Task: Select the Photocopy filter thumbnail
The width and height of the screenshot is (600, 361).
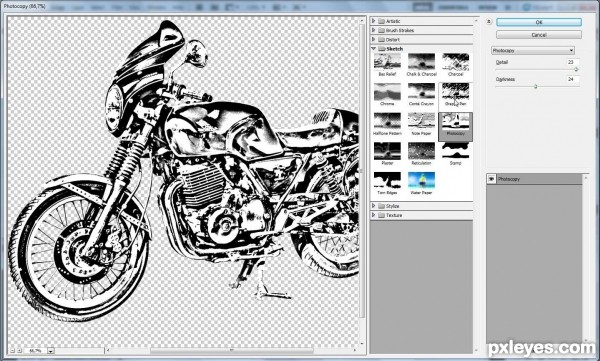Action: [455, 122]
